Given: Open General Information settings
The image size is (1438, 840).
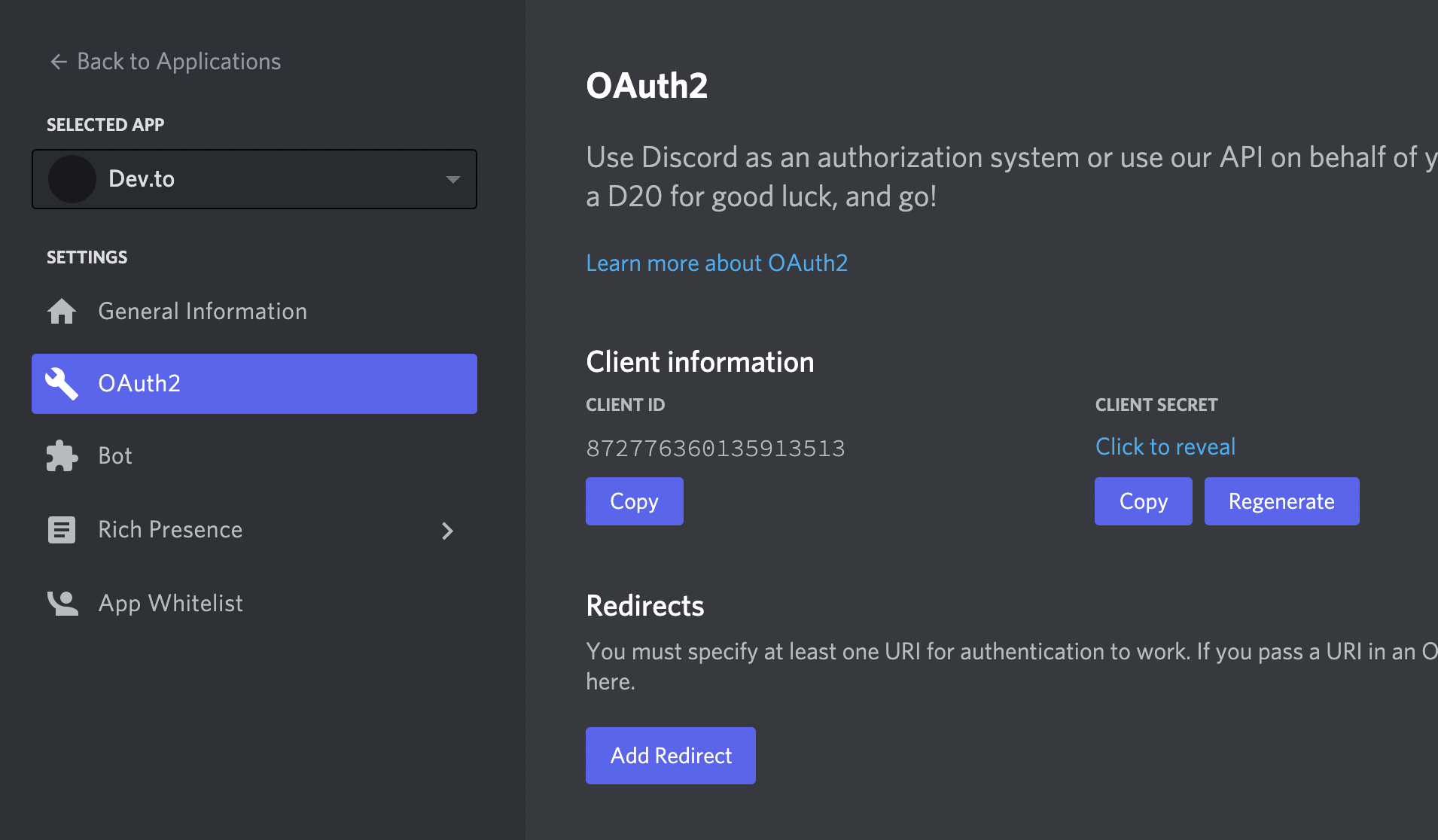Looking at the screenshot, I should [254, 312].
